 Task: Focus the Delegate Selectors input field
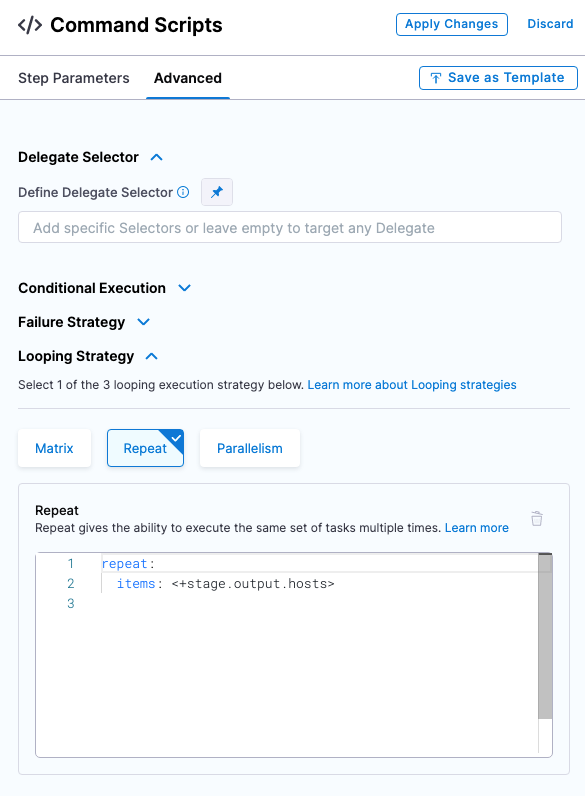290,227
